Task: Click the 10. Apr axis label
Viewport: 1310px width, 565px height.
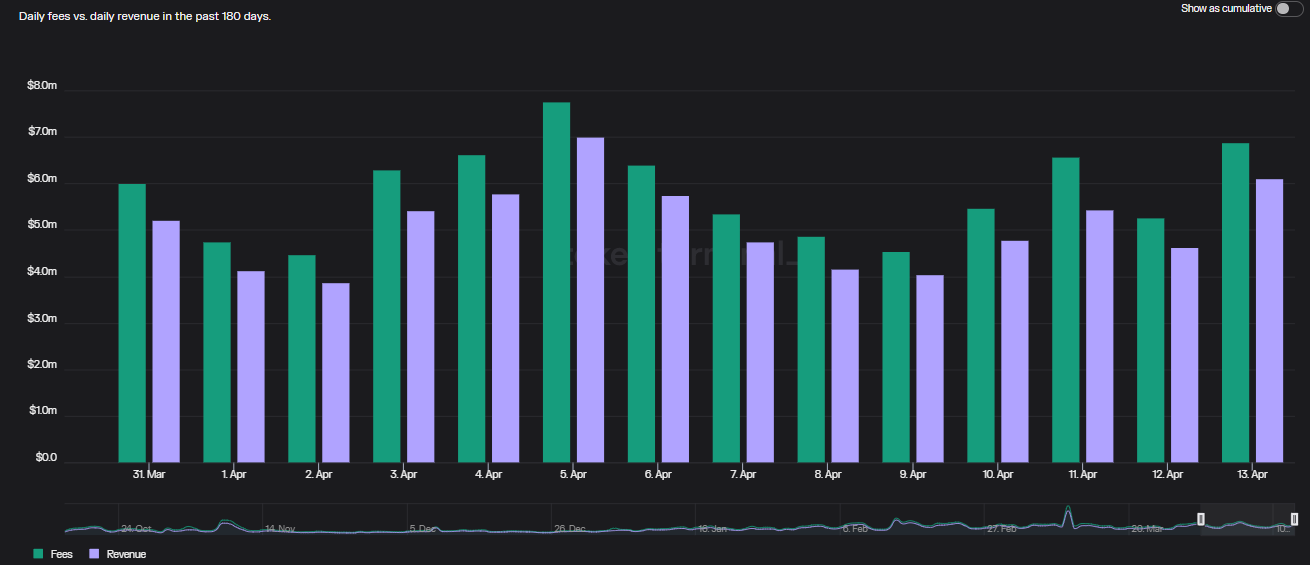Action: 998,475
